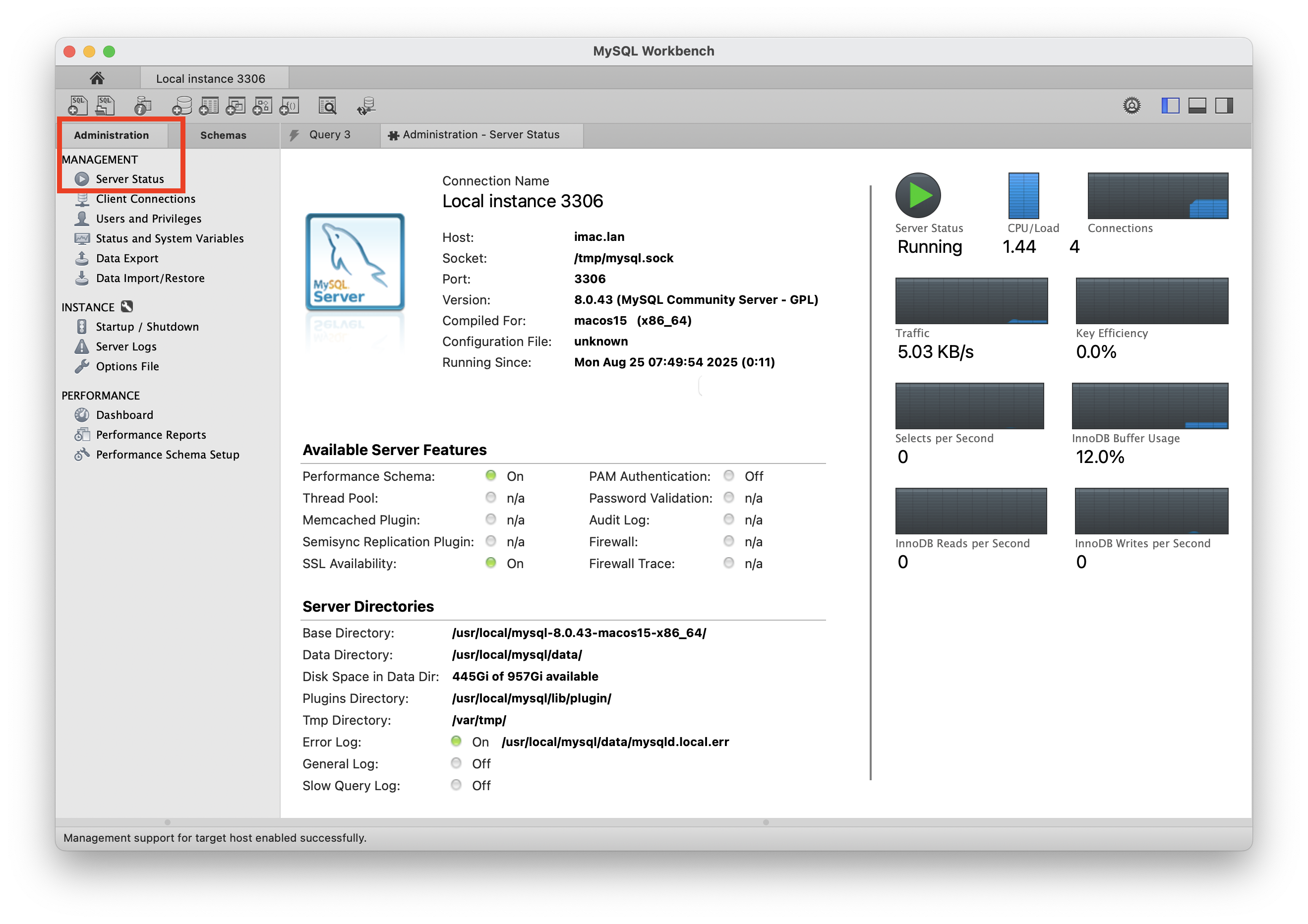Open Data Export in the sidebar

point(127,259)
